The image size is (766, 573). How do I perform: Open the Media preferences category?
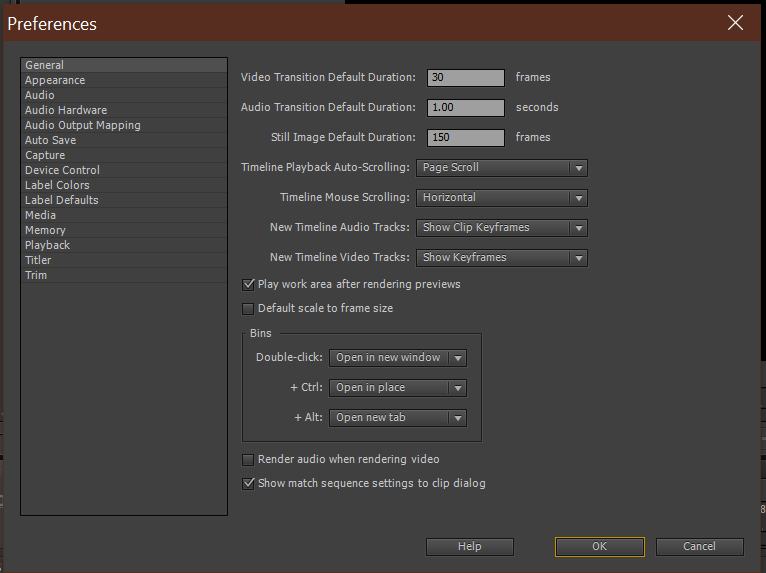pyautogui.click(x=124, y=215)
